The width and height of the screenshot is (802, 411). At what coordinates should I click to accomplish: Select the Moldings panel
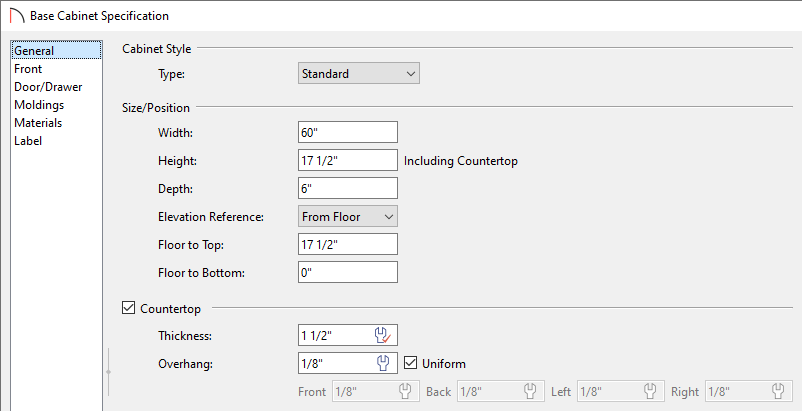(39, 105)
